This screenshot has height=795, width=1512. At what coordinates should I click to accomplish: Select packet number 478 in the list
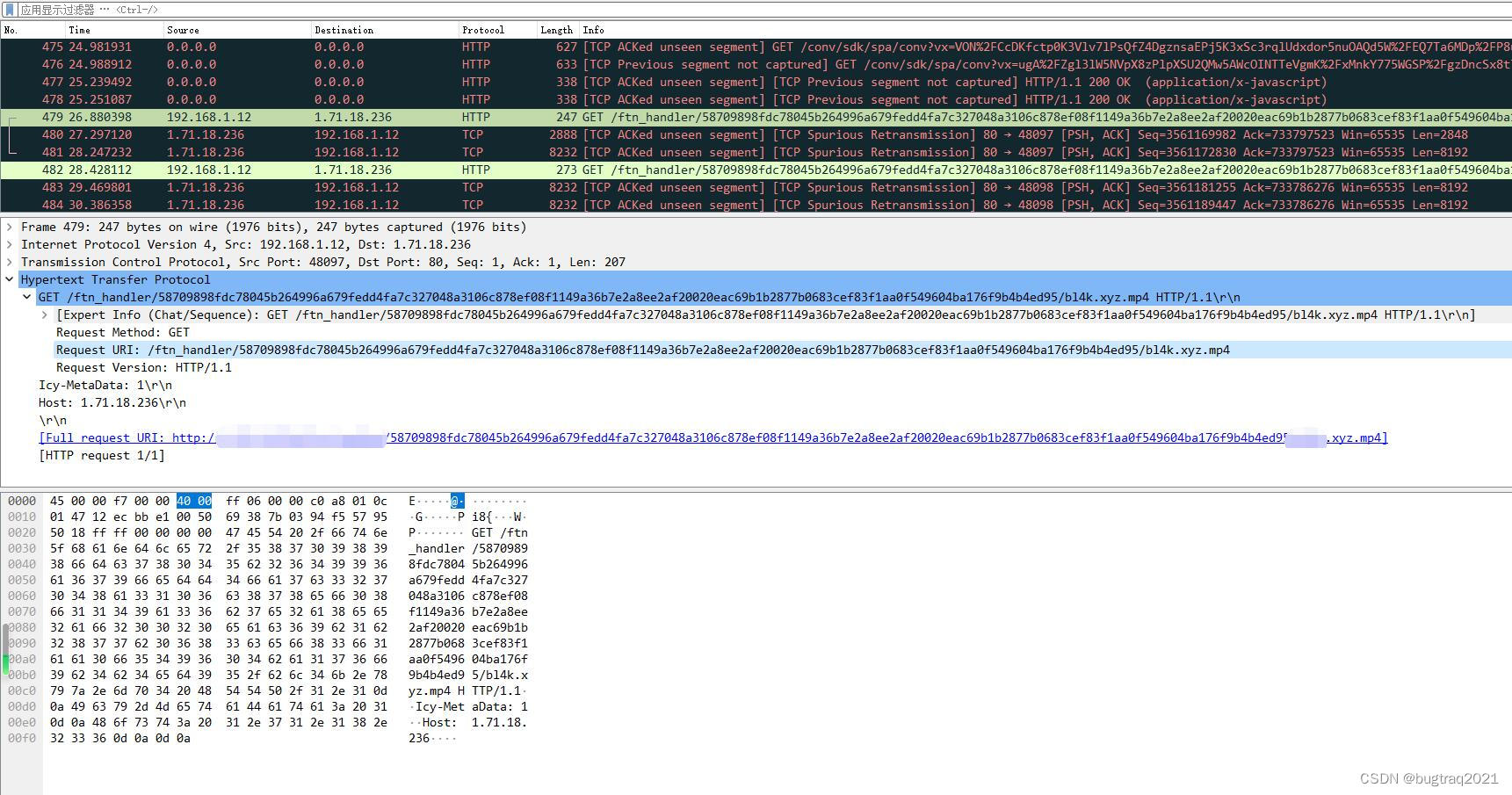(x=756, y=99)
